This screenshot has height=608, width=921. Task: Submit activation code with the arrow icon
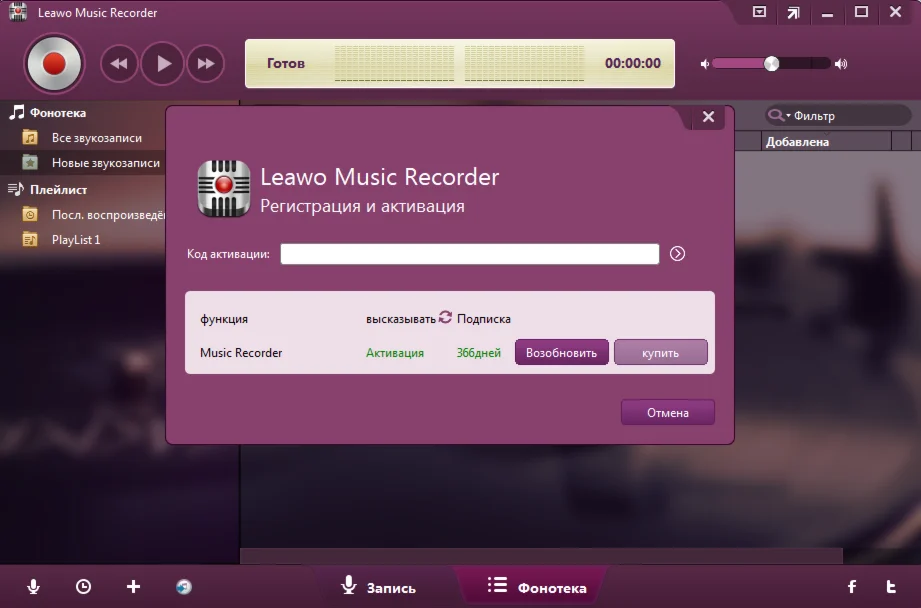pyautogui.click(x=677, y=254)
